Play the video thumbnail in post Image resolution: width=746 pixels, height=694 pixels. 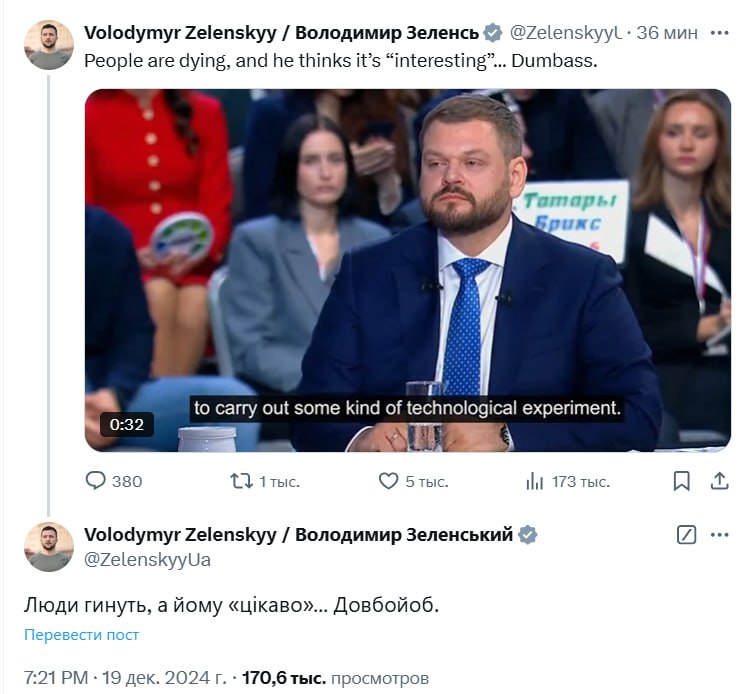pos(407,270)
